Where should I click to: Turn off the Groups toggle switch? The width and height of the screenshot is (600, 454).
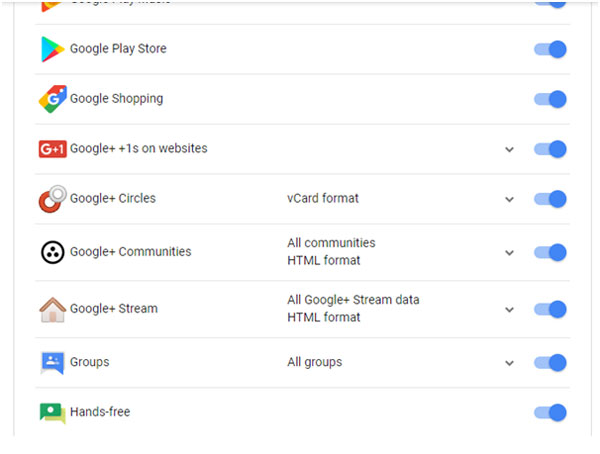pyautogui.click(x=551, y=362)
